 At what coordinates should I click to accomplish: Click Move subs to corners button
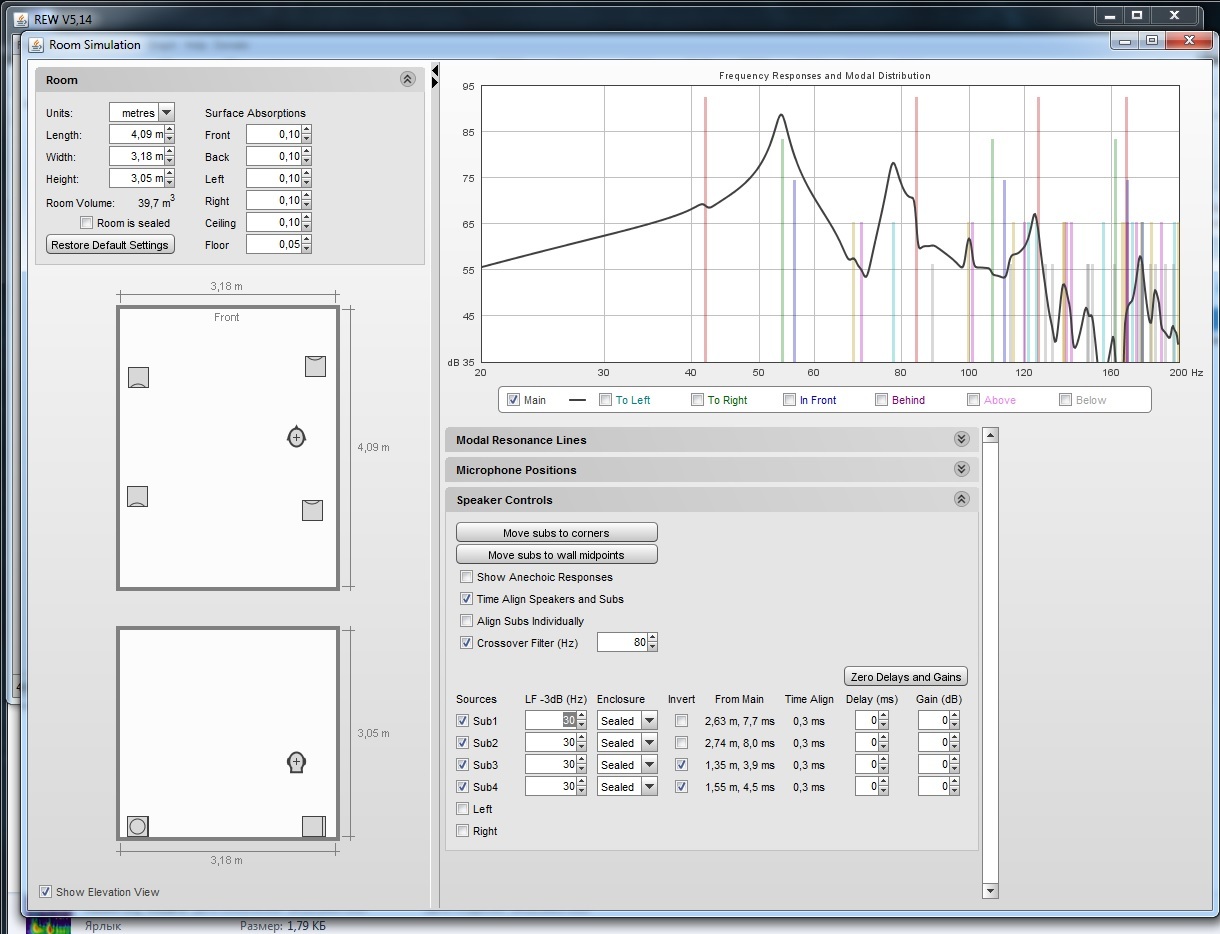[x=556, y=533]
